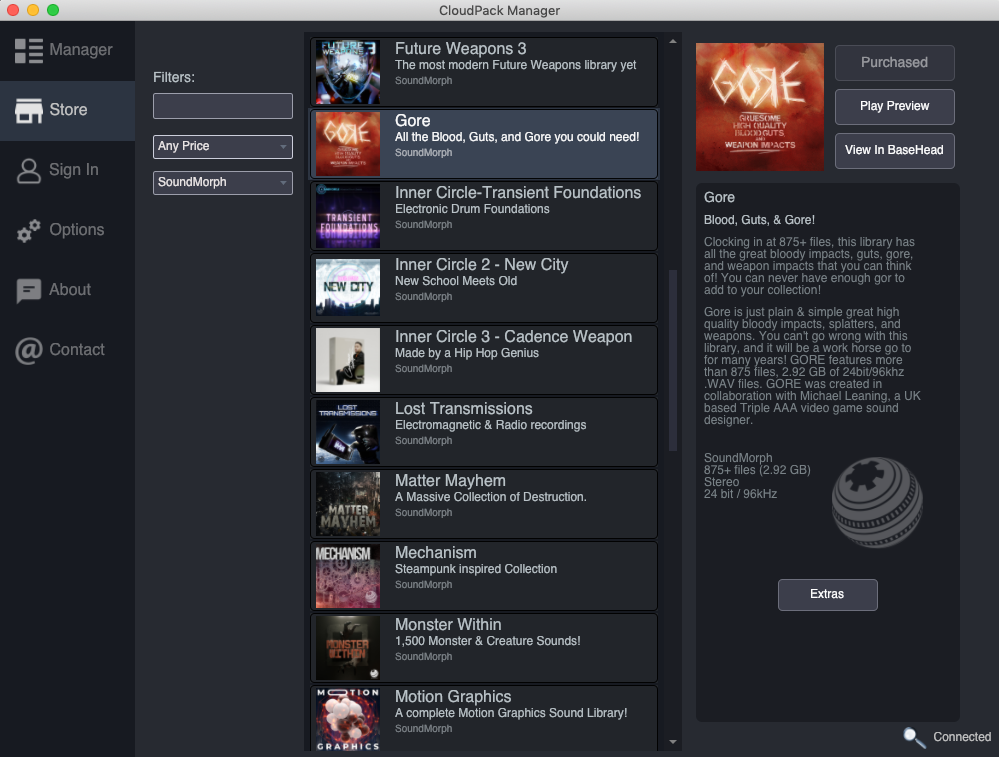
Task: Click the Future Weapons 3 title
Action: click(x=461, y=48)
